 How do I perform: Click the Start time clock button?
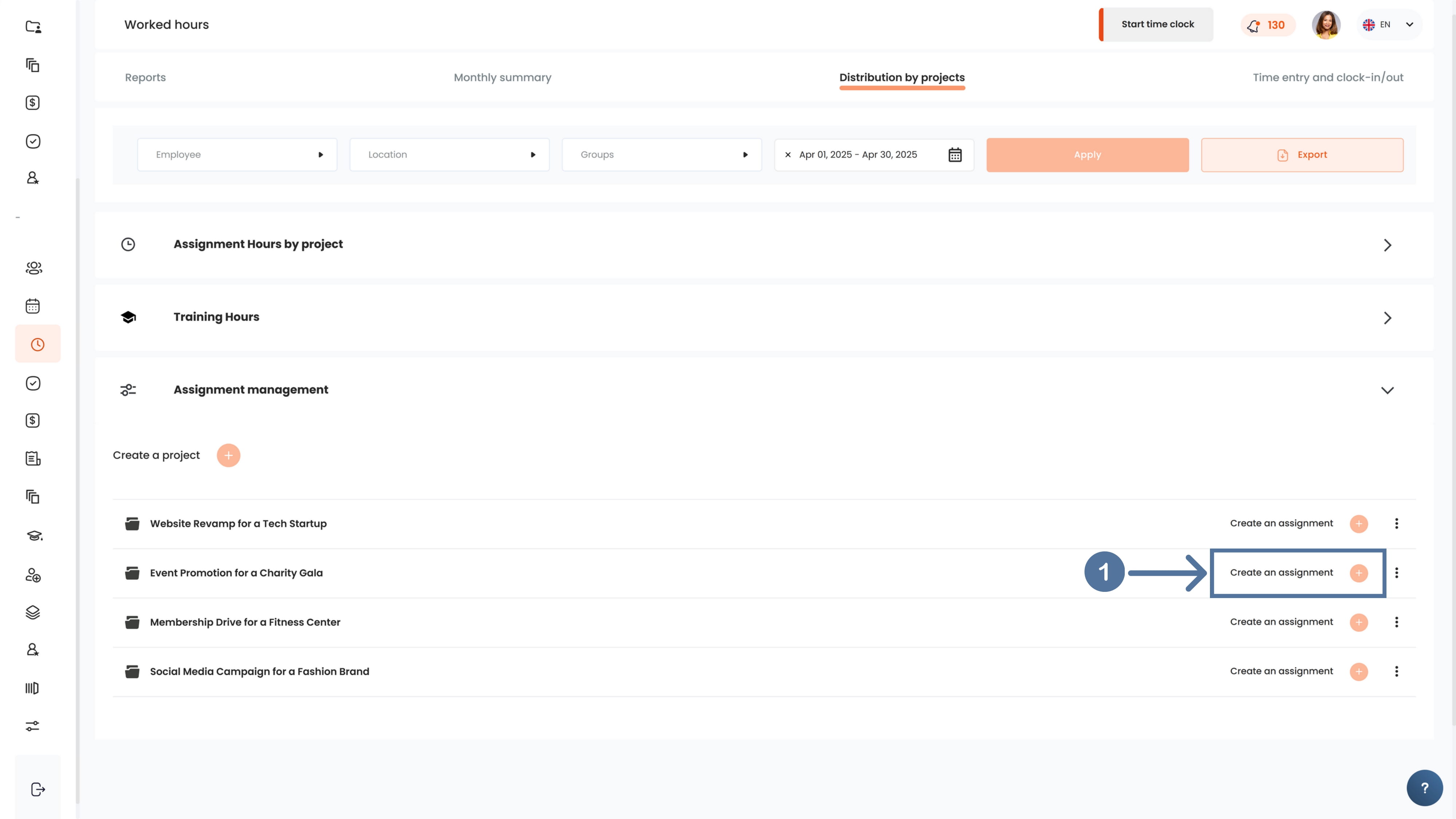click(x=1156, y=24)
